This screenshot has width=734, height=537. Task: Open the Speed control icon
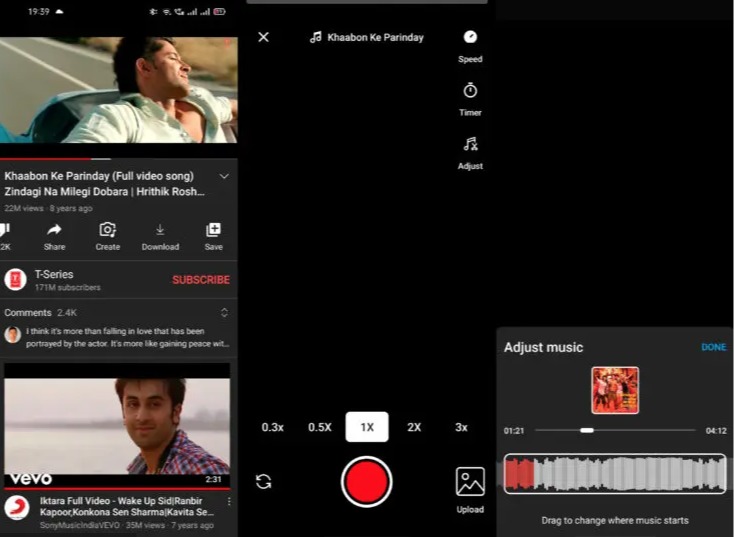[x=470, y=37]
